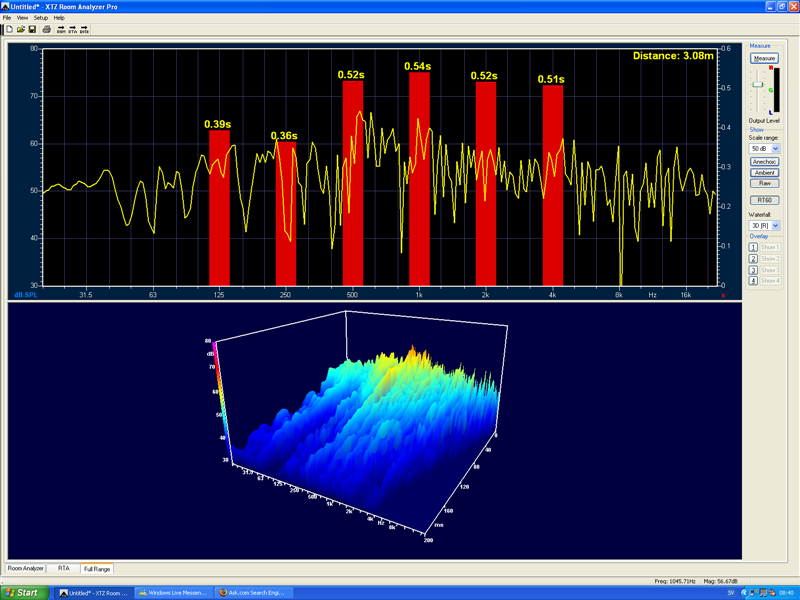This screenshot has width=800, height=600.
Task: Switch to the Room Analyzer tab
Action: click(25, 568)
